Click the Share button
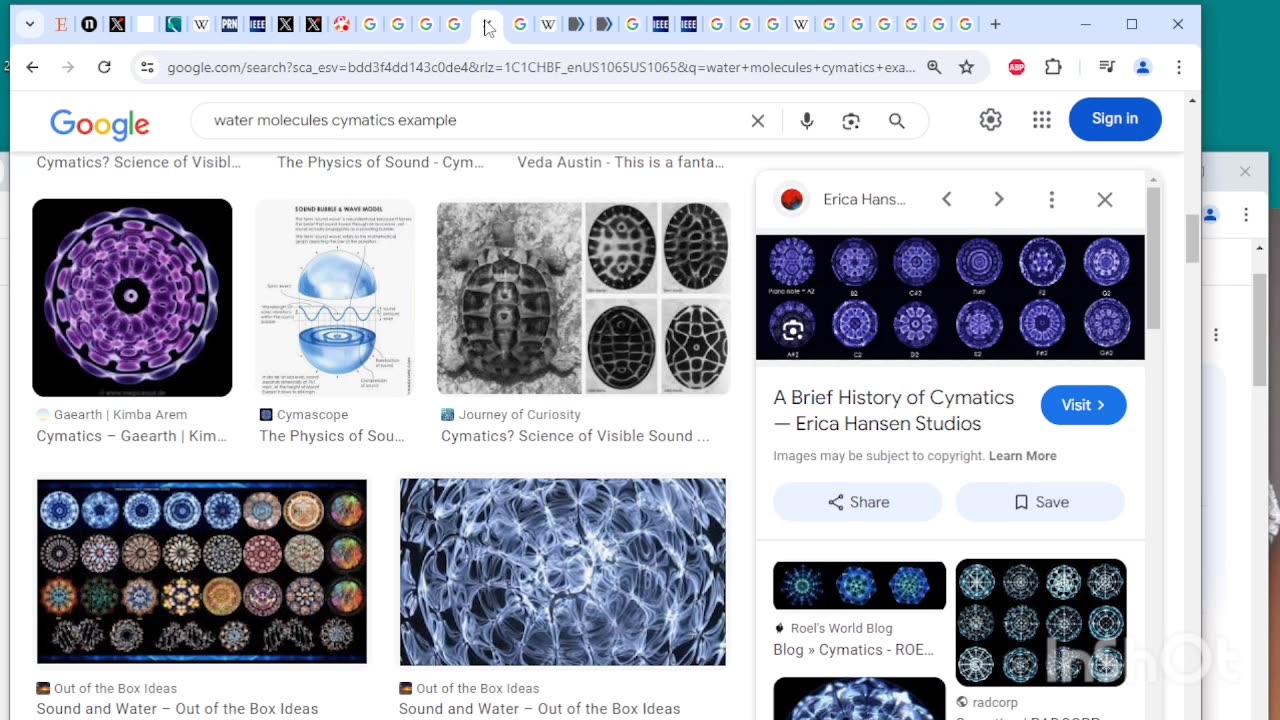1280x720 pixels. [858, 502]
